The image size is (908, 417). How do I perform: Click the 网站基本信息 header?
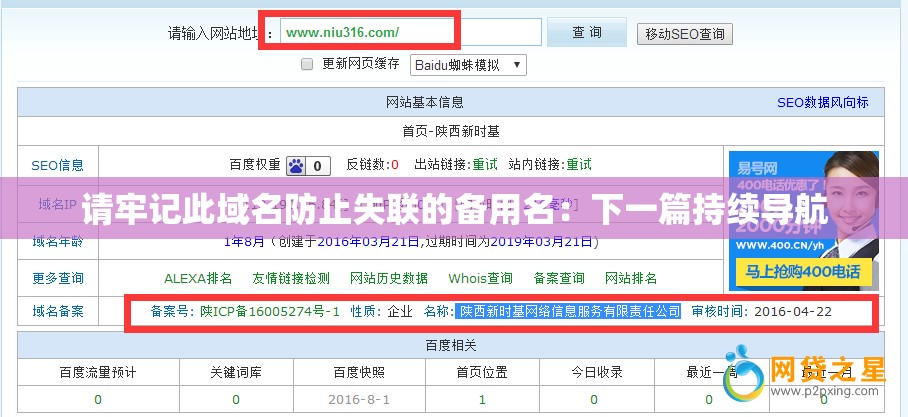(424, 103)
